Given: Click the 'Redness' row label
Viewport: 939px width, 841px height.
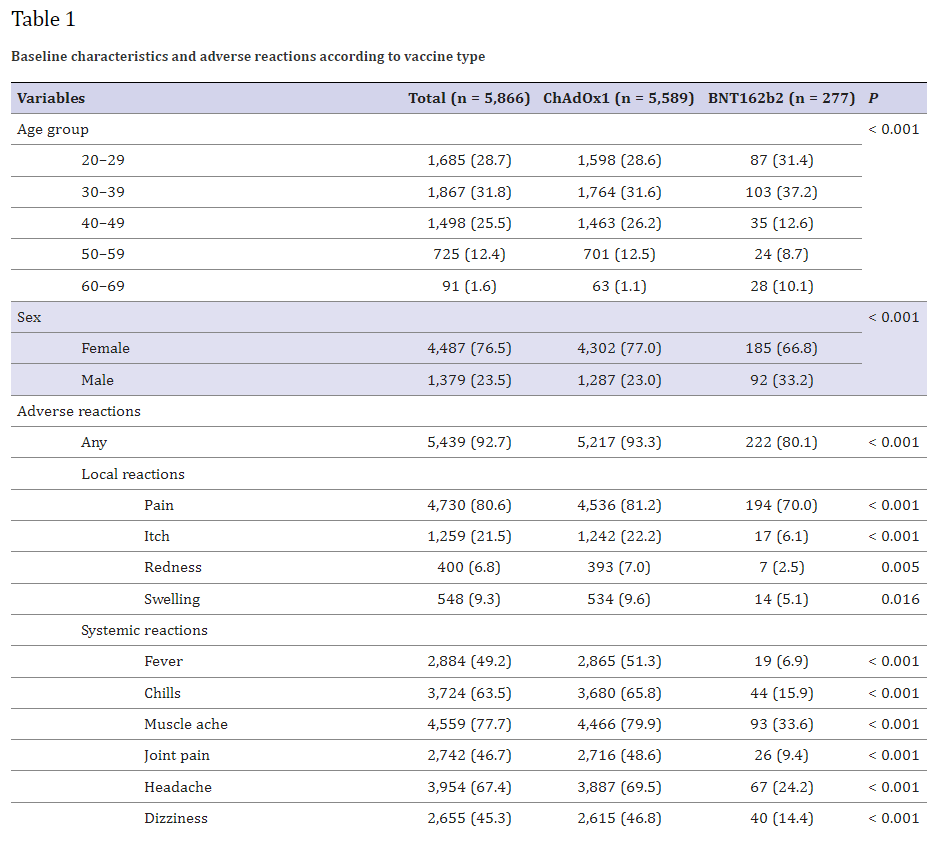Looking at the screenshot, I should (173, 568).
